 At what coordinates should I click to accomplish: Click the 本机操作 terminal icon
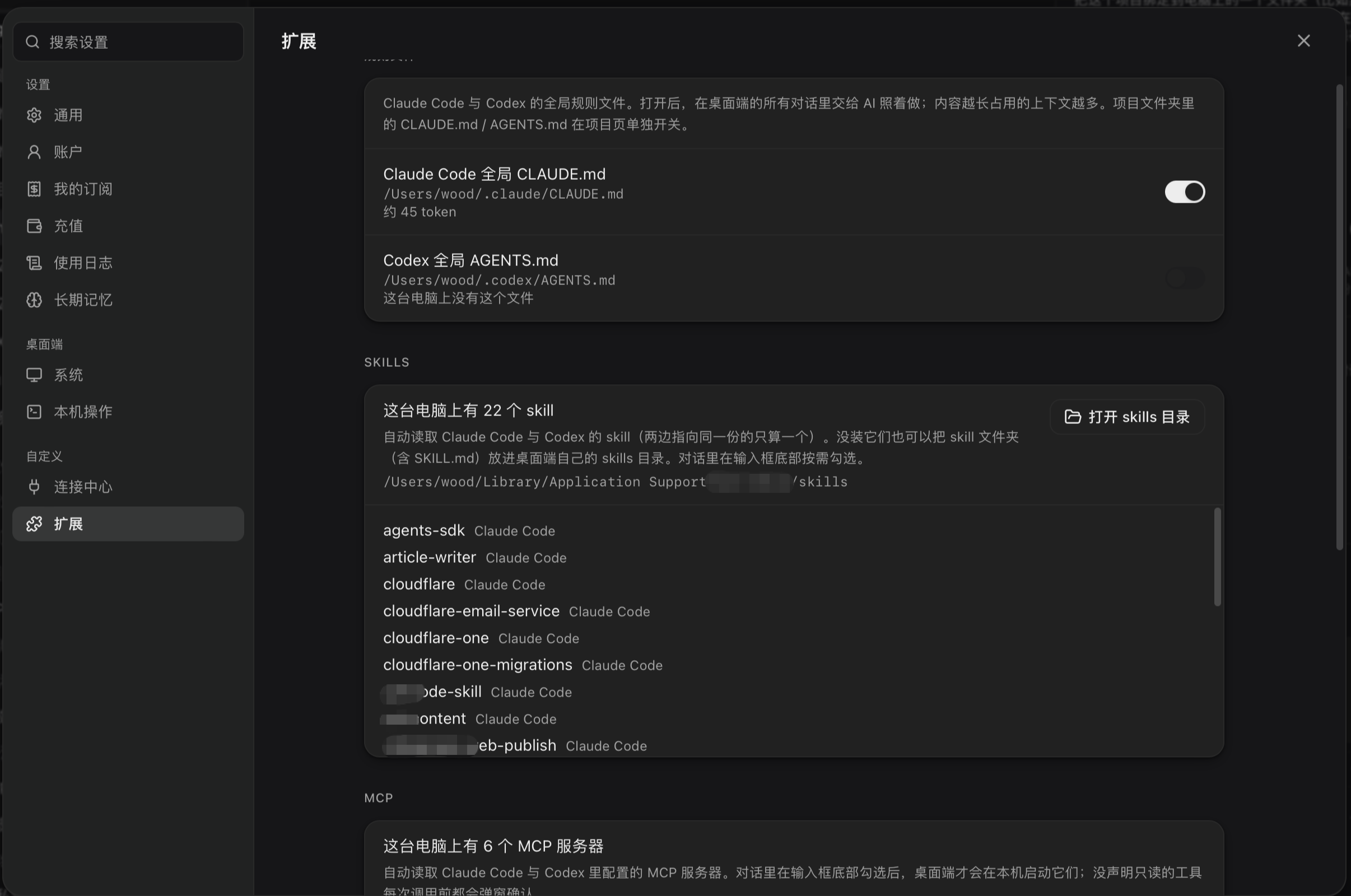click(34, 412)
